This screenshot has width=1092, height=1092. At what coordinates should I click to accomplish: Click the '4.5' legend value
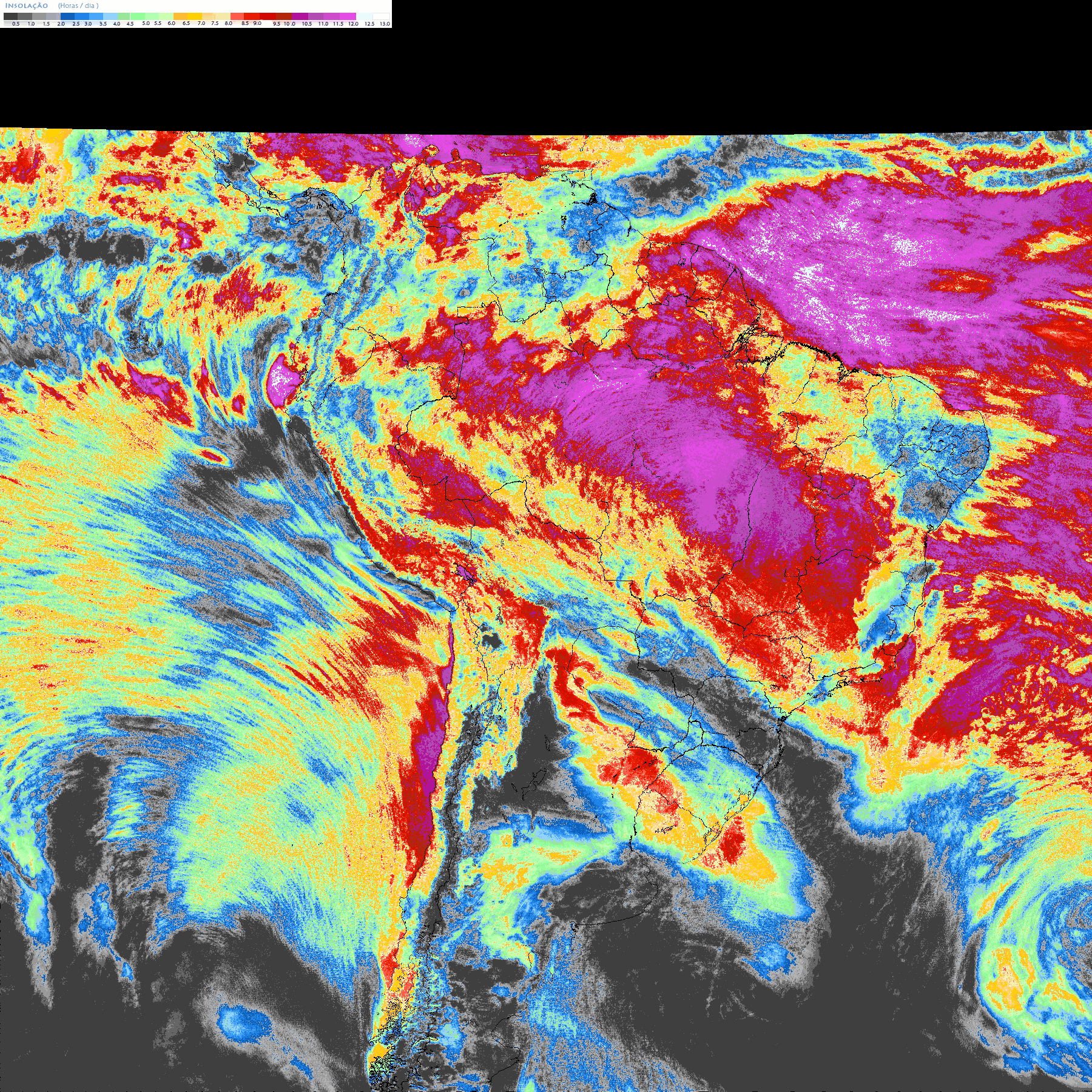[130, 24]
